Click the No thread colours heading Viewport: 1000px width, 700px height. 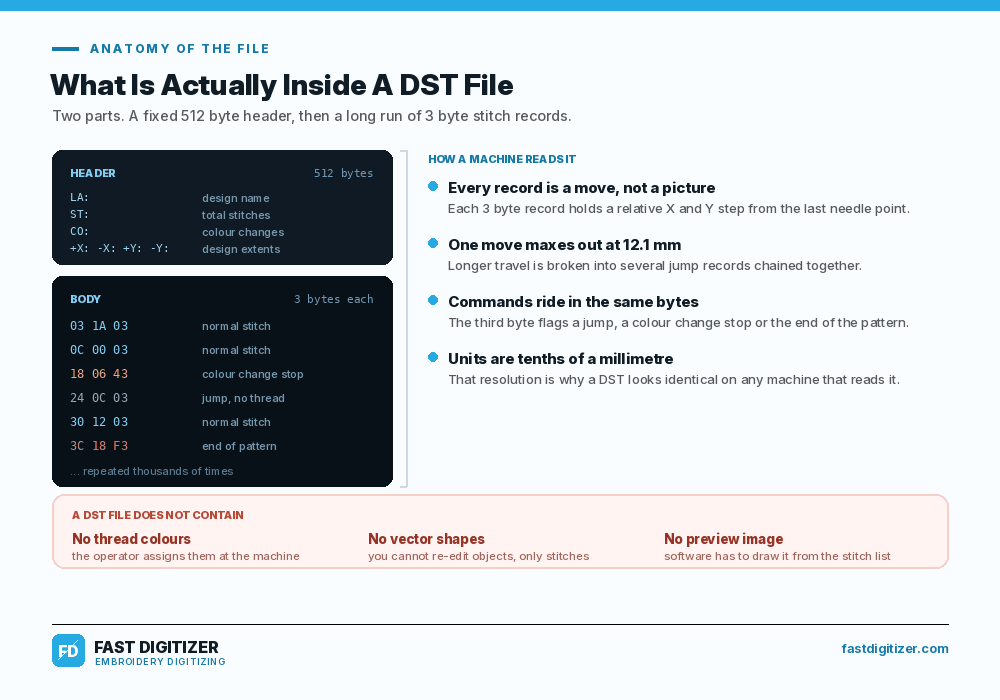131,539
